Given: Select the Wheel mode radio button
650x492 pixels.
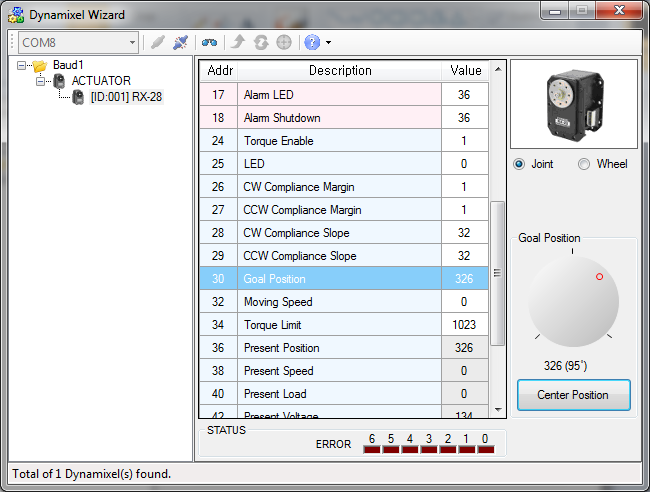Looking at the screenshot, I should pyautogui.click(x=584, y=164).
